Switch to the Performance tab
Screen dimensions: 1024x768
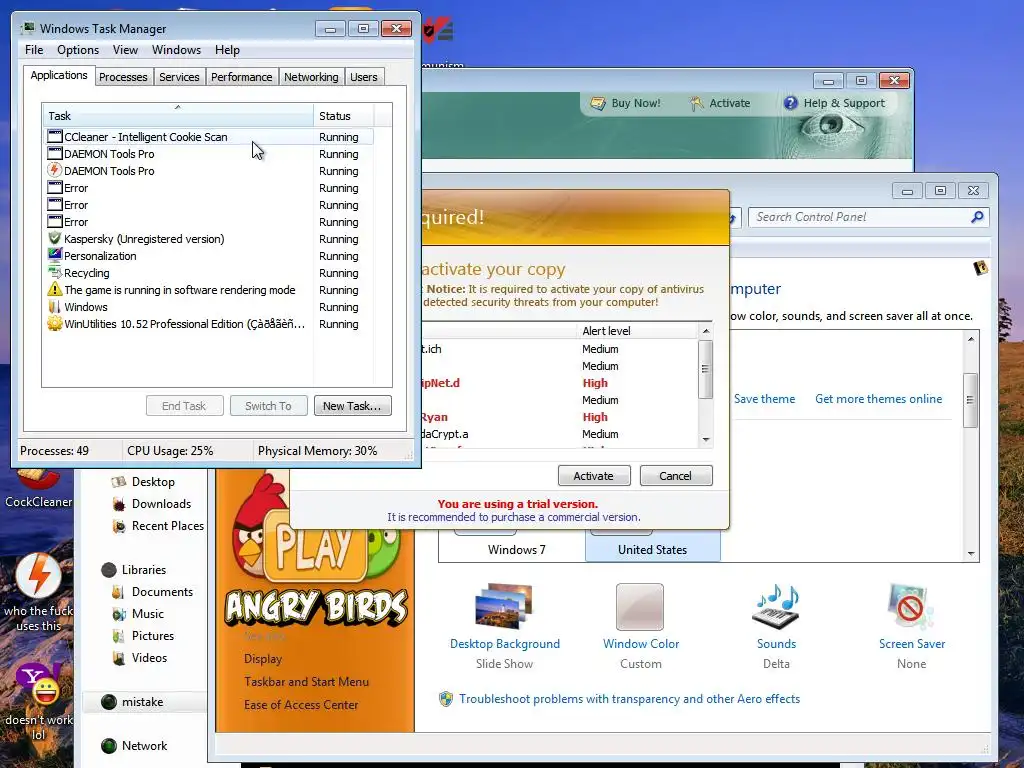pos(242,77)
